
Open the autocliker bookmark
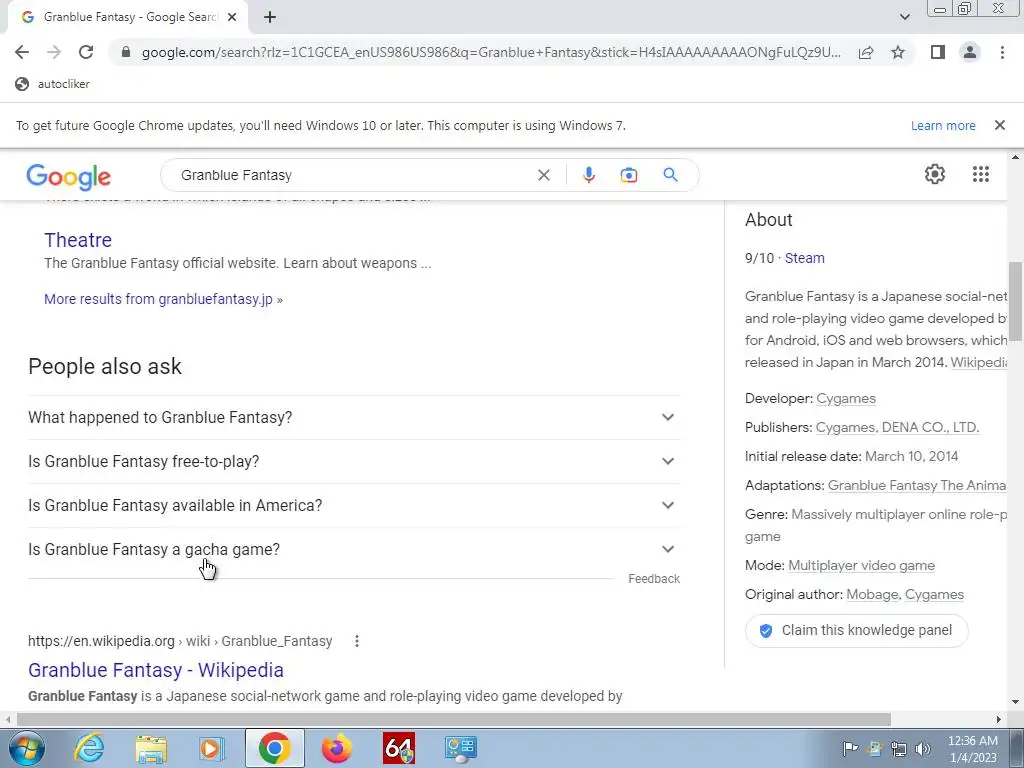pyautogui.click(x=52, y=84)
